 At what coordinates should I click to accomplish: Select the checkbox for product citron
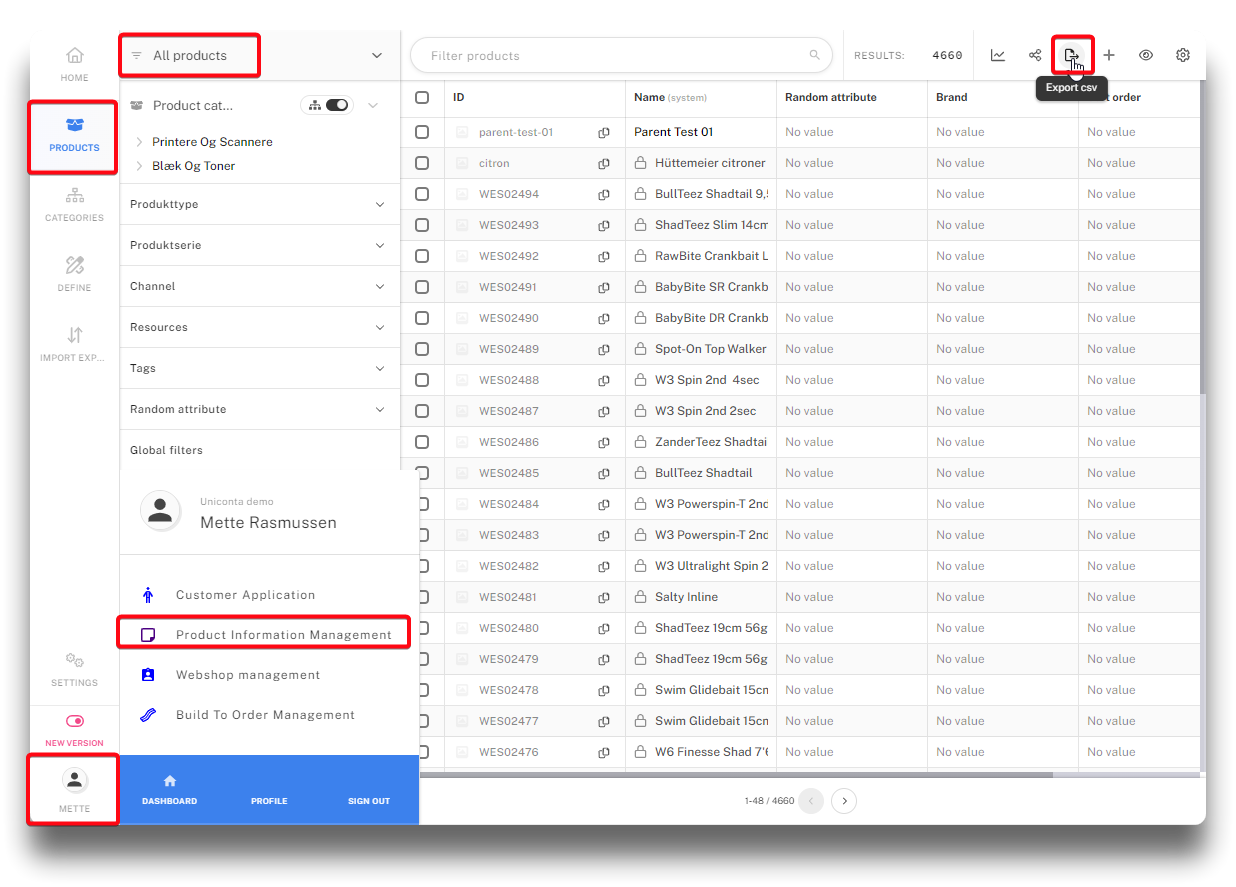[422, 163]
